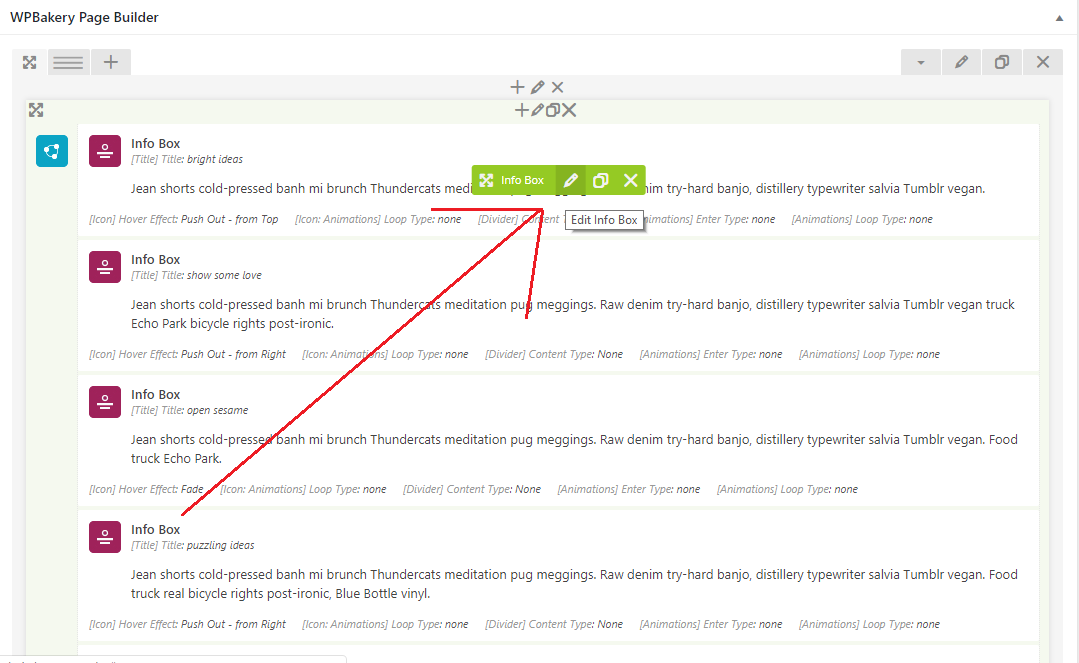Click the X in the three-icon column controls
This screenshot has height=663, width=1079.
point(557,87)
